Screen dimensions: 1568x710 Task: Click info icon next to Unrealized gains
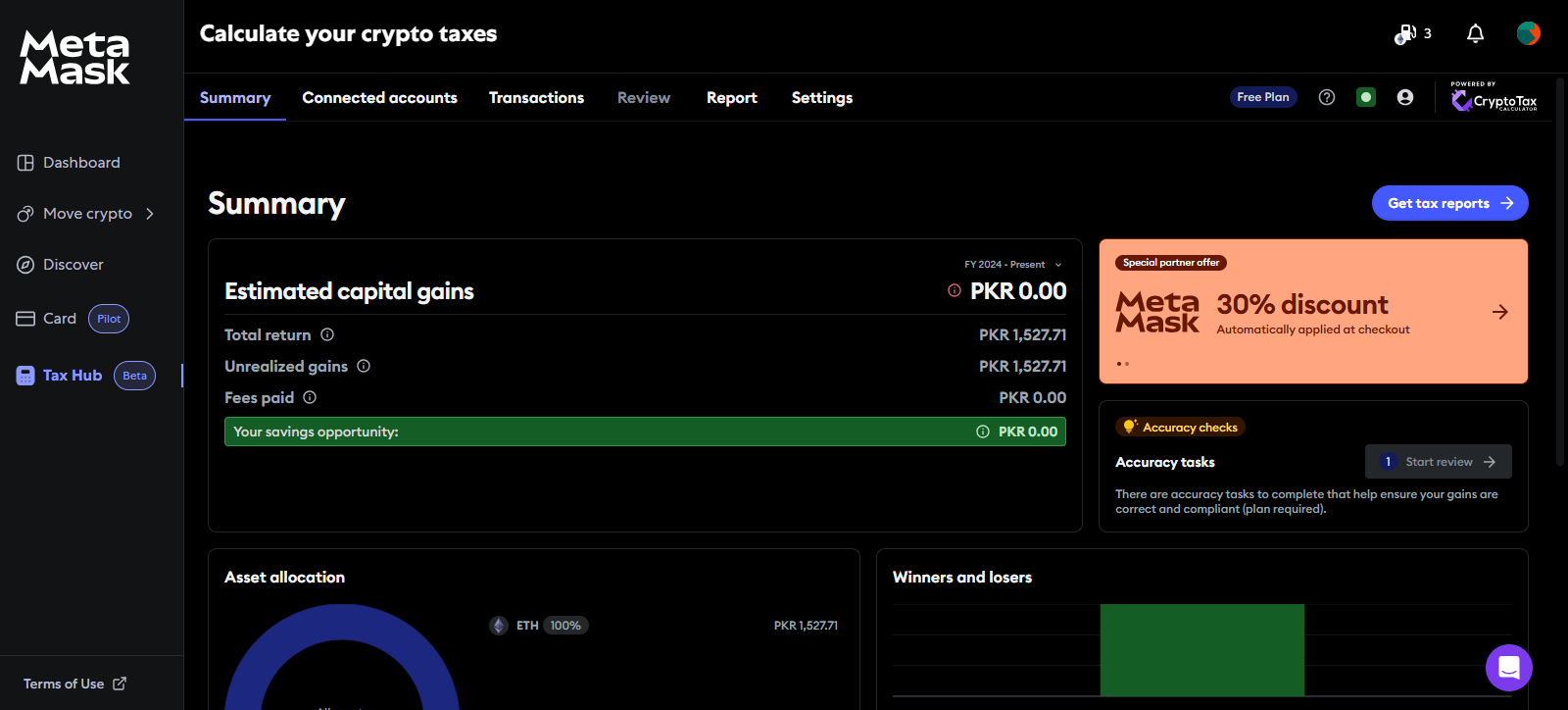pos(364,366)
